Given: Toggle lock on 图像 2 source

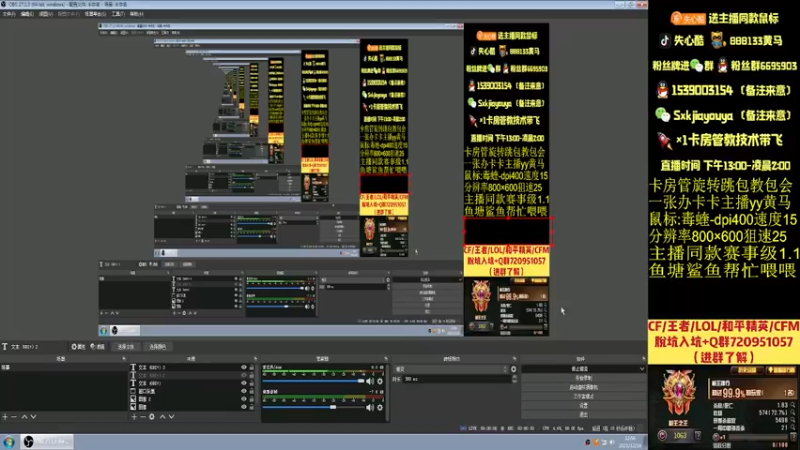Looking at the screenshot, I should 252,399.
